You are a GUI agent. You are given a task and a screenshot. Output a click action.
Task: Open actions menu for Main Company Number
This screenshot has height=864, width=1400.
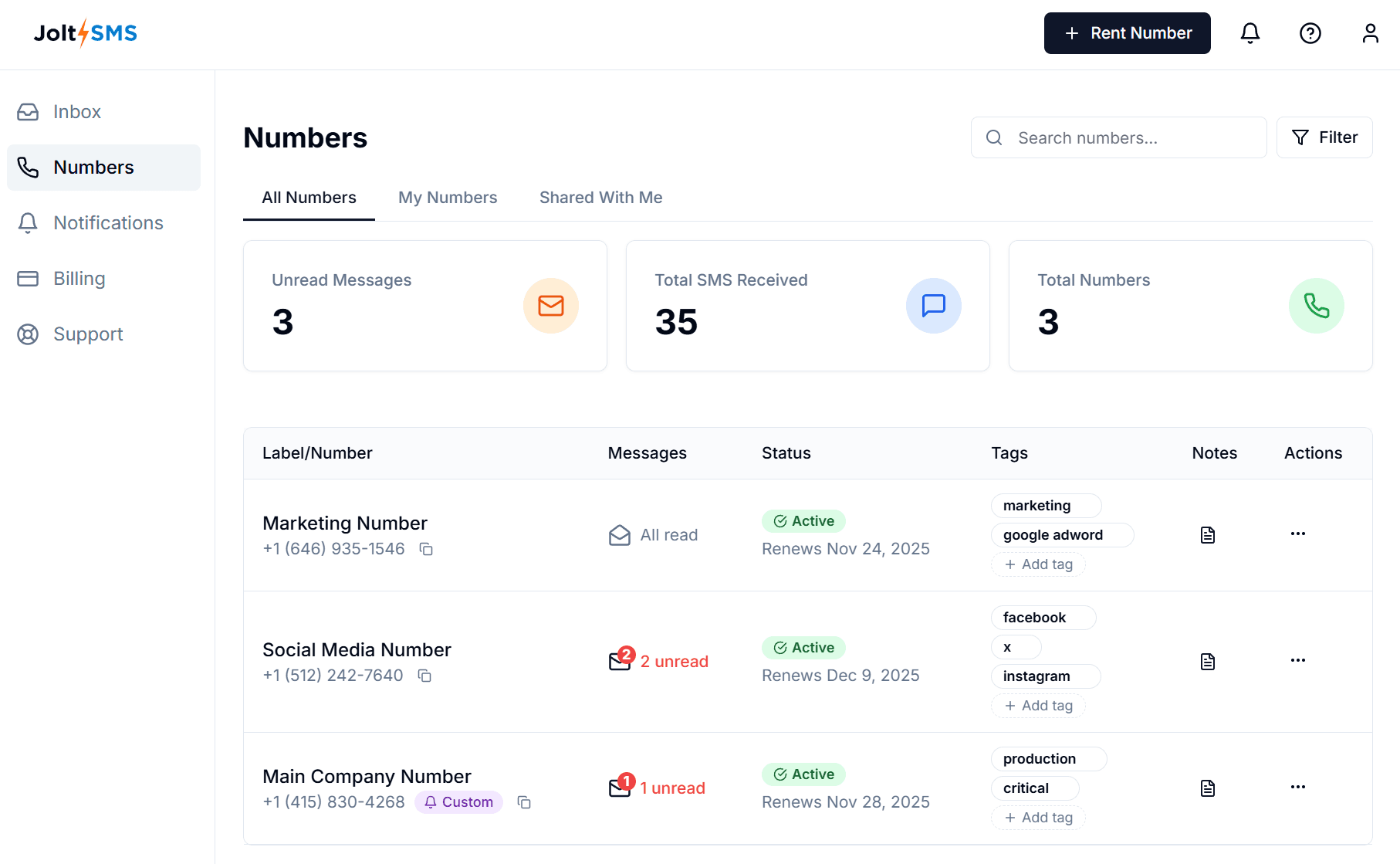coord(1298,787)
